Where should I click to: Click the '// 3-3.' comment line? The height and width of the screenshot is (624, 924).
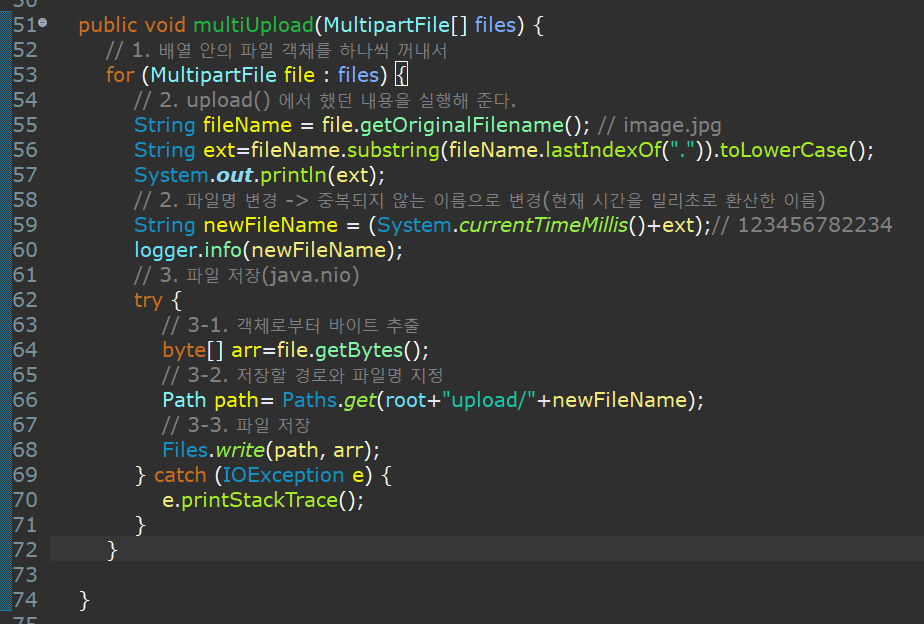236,425
